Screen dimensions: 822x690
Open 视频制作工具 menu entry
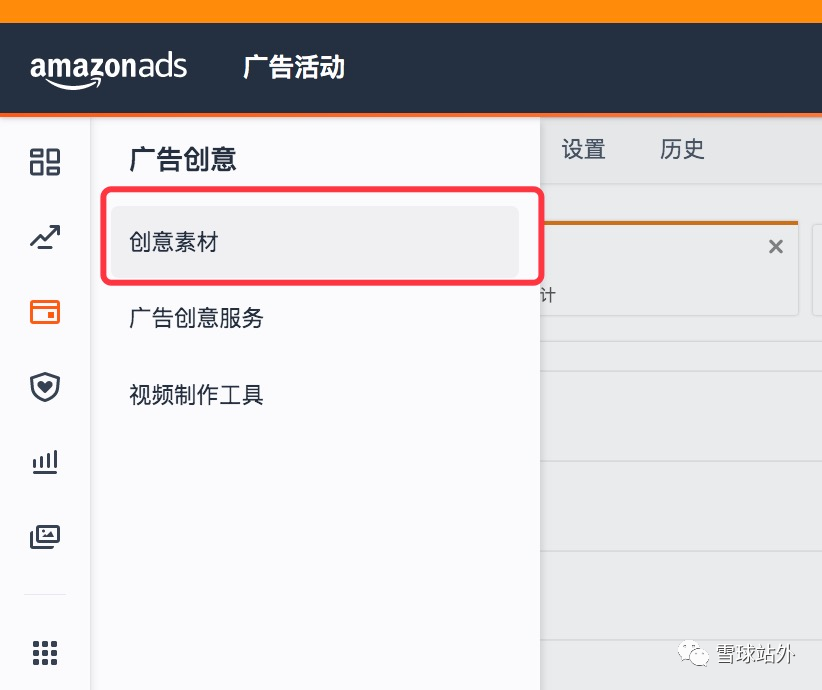196,394
